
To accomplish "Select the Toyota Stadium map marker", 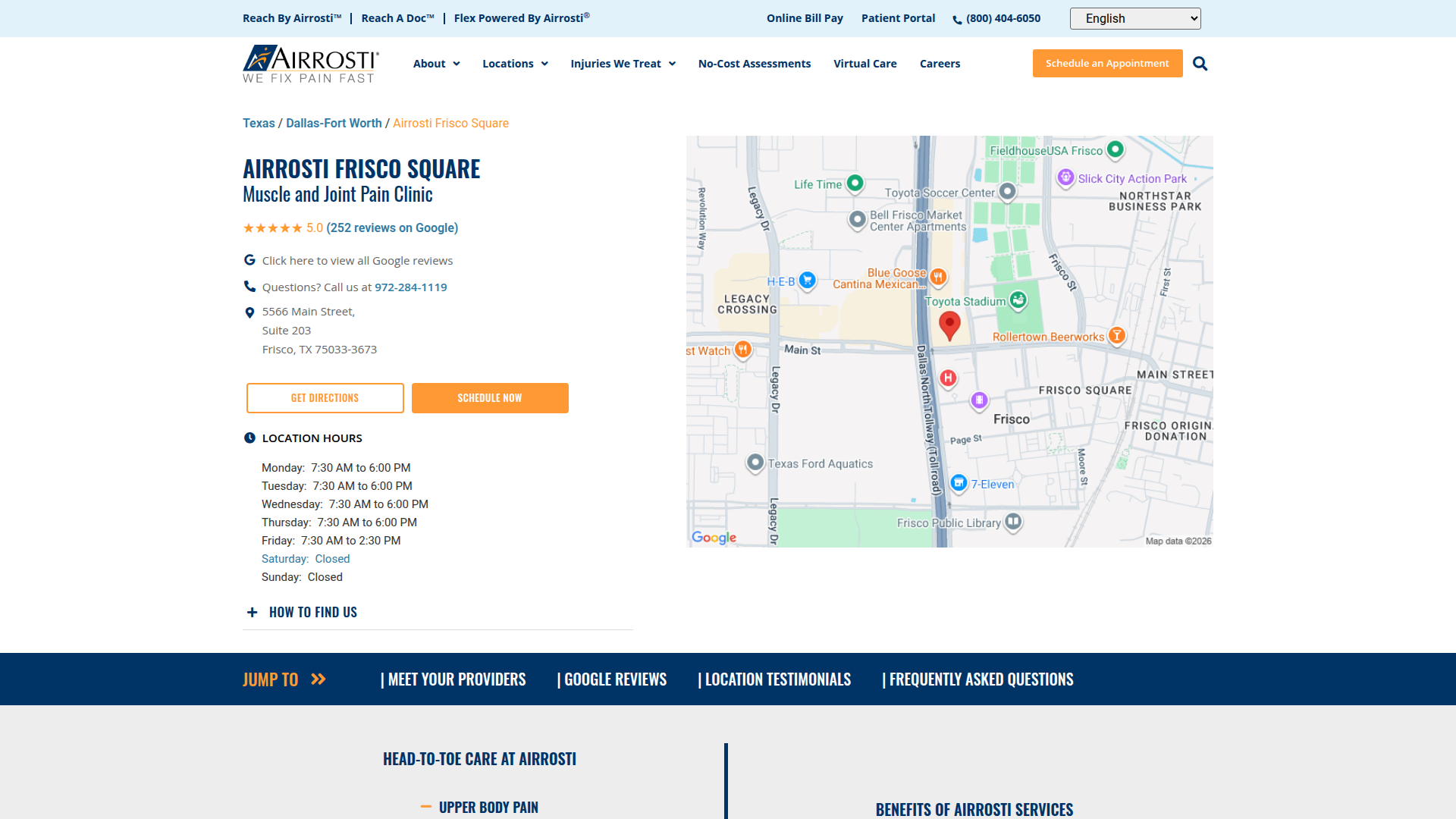I will [x=1018, y=300].
